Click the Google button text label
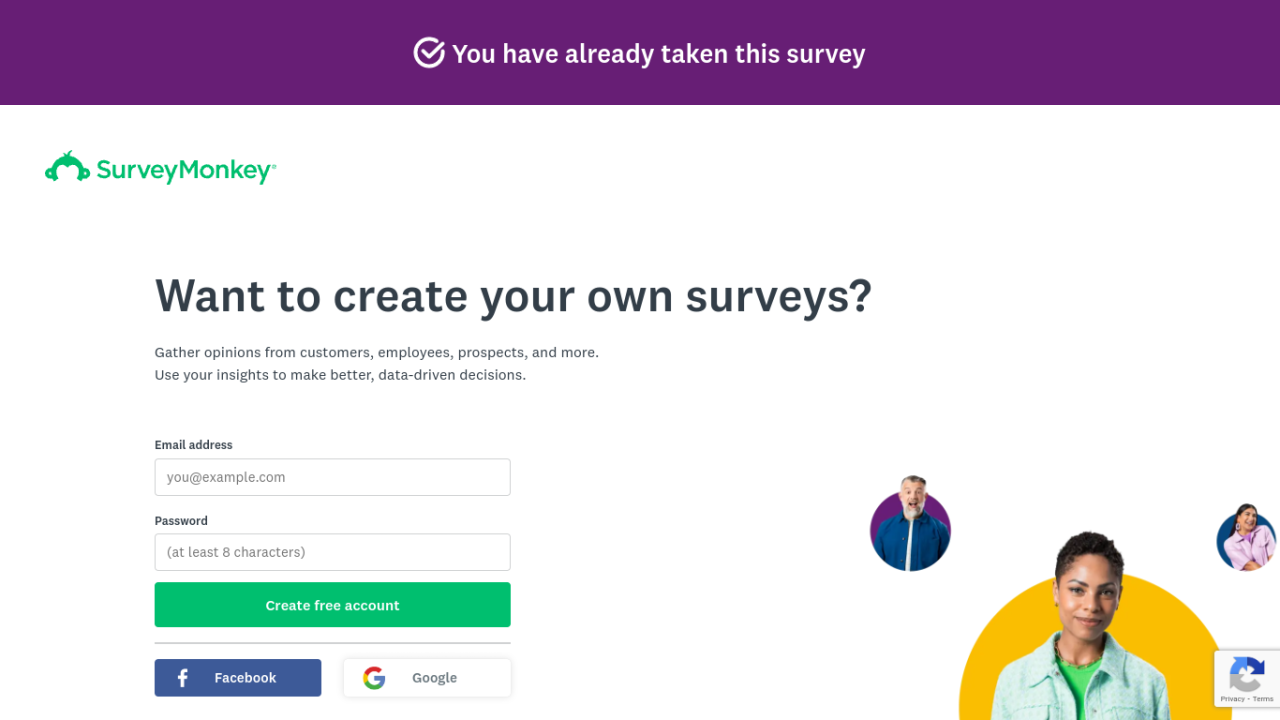 (434, 678)
